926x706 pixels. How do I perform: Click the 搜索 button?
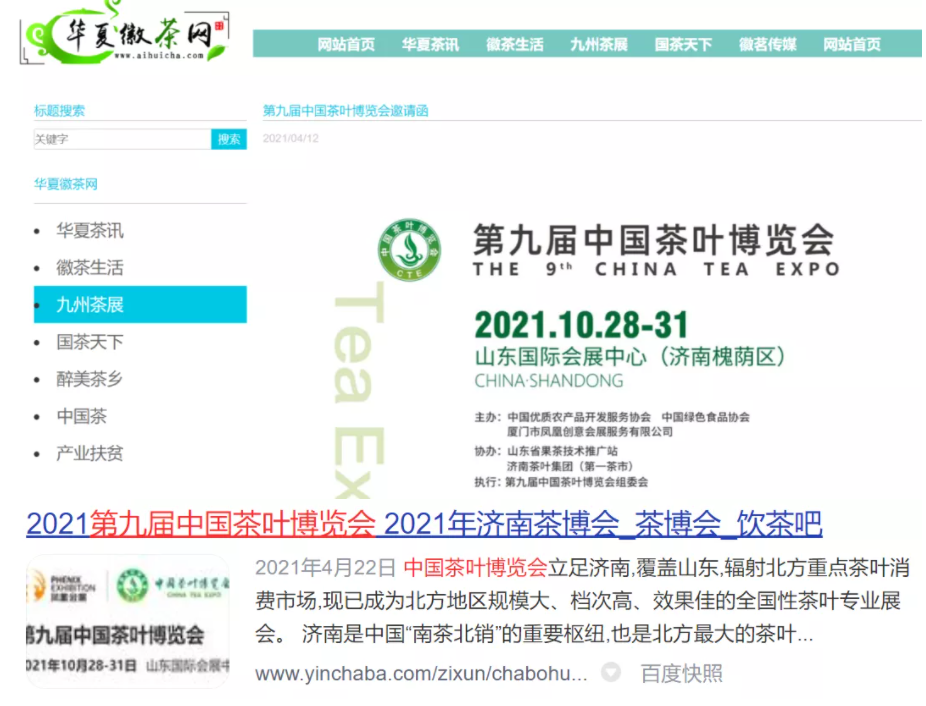pyautogui.click(x=229, y=139)
